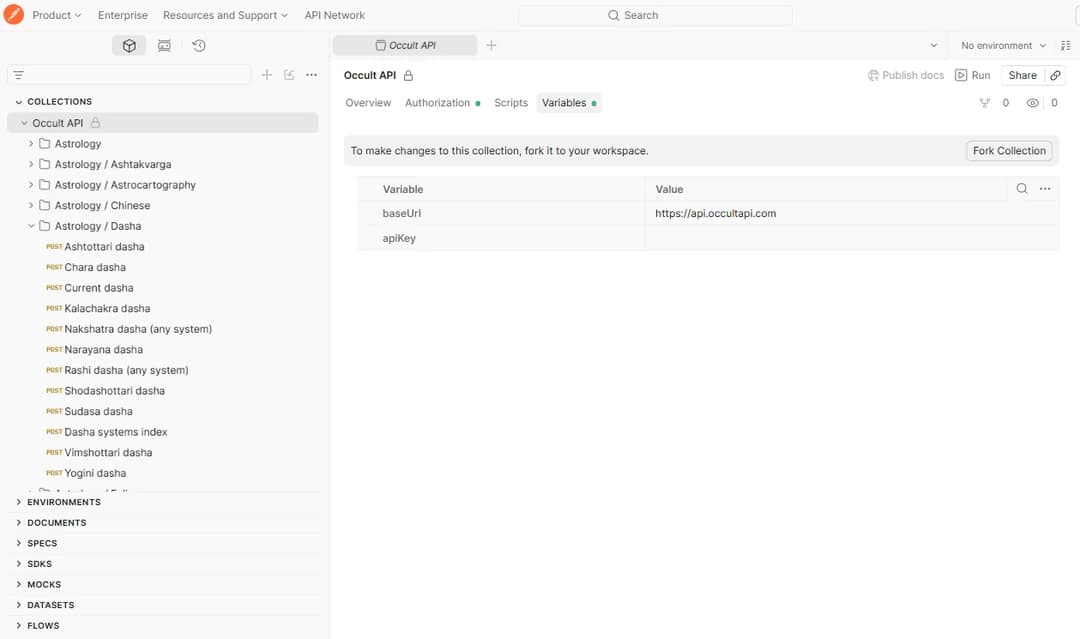Viewport: 1080px width, 639px height.
Task: Open the No environment selector
Action: coord(1004,45)
